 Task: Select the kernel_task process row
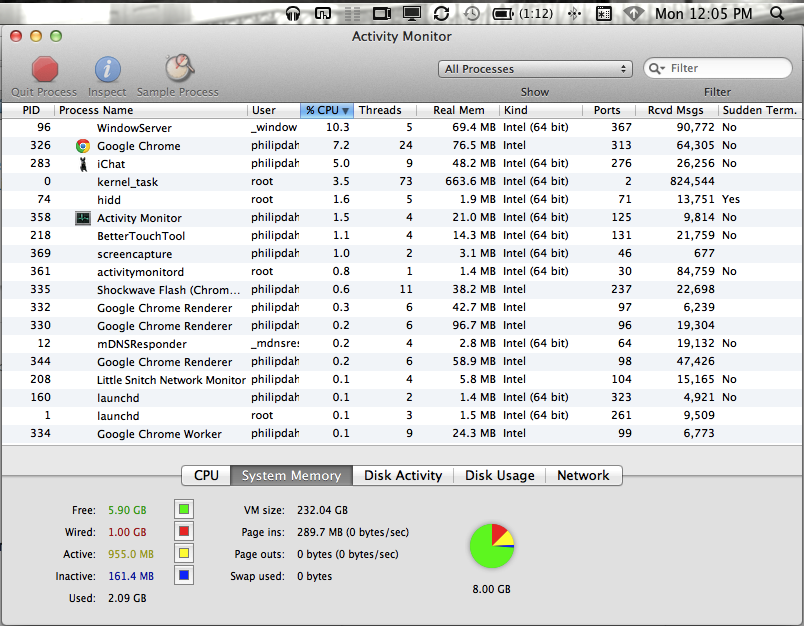coord(401,181)
